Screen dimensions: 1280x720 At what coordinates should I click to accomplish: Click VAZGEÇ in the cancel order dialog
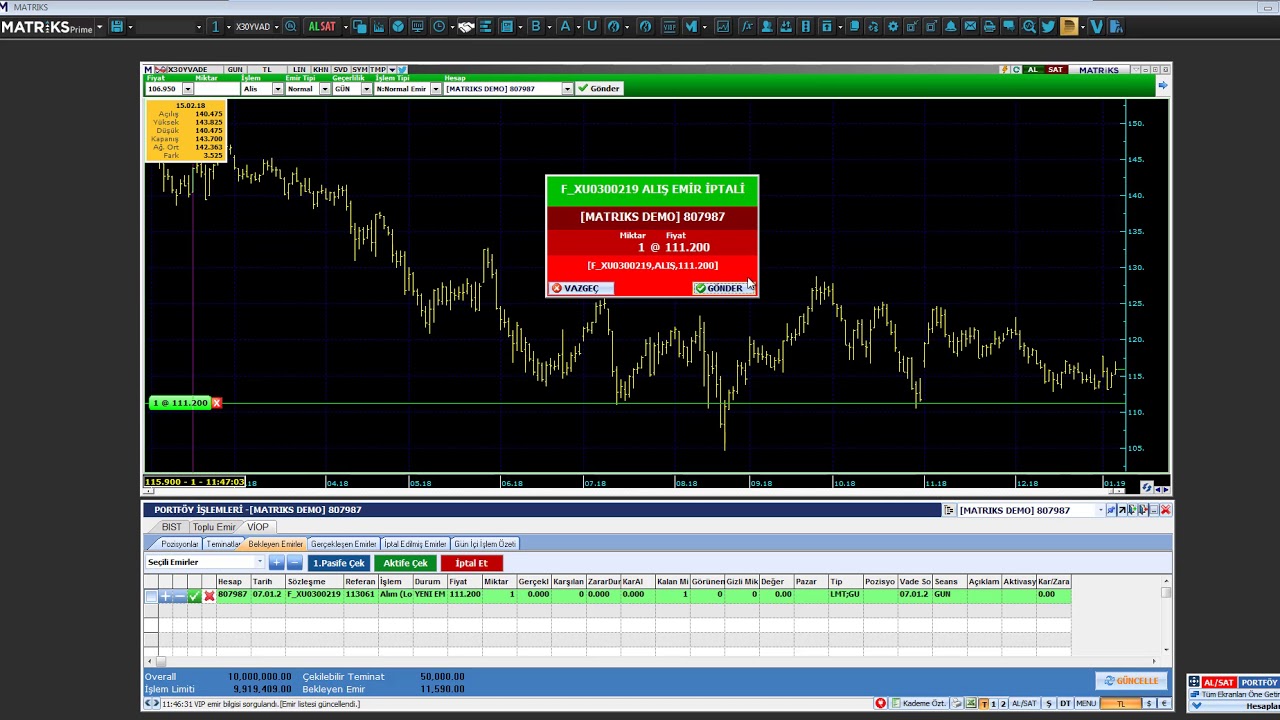(x=580, y=288)
